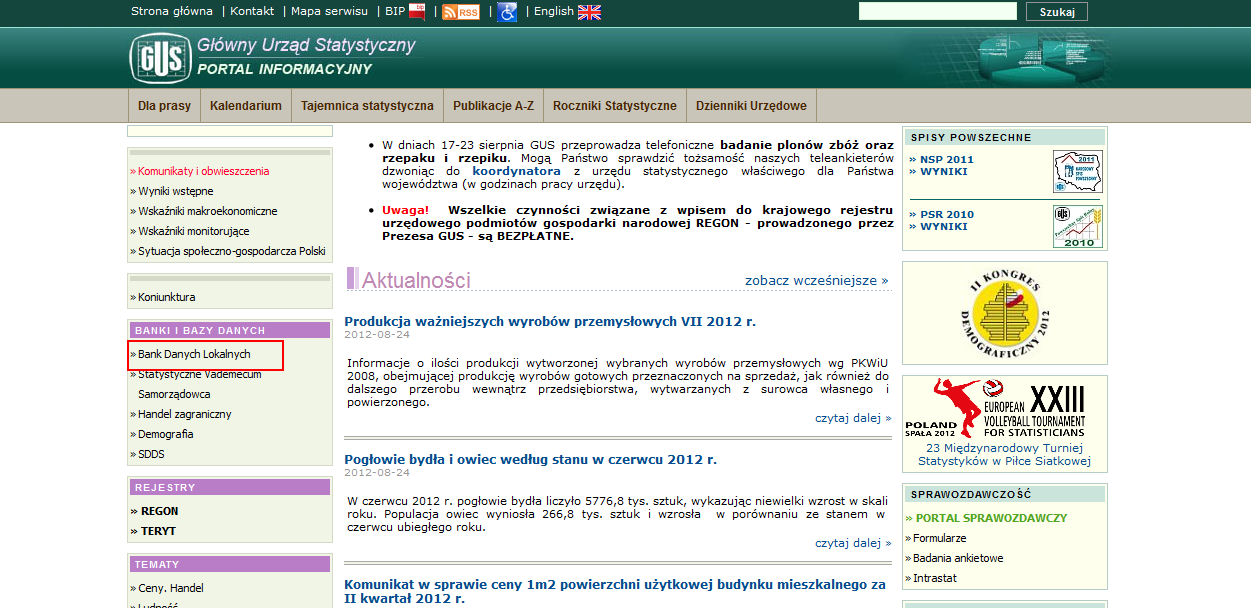The height and width of the screenshot is (608, 1251).
Task: Click zobacz wcześniejsze link
Action: [x=817, y=280]
